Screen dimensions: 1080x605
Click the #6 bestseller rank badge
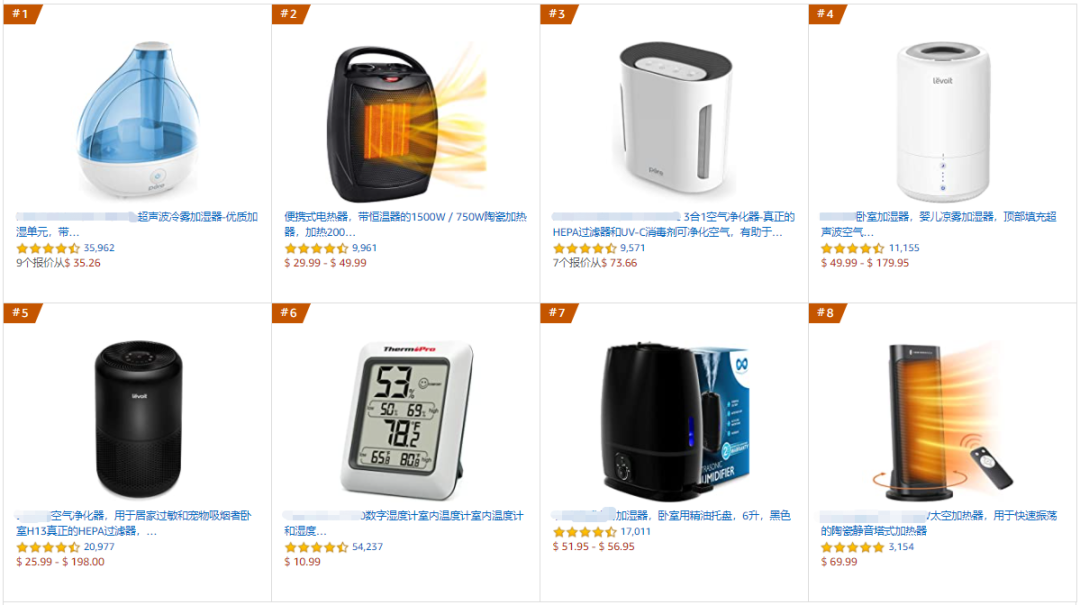[291, 313]
